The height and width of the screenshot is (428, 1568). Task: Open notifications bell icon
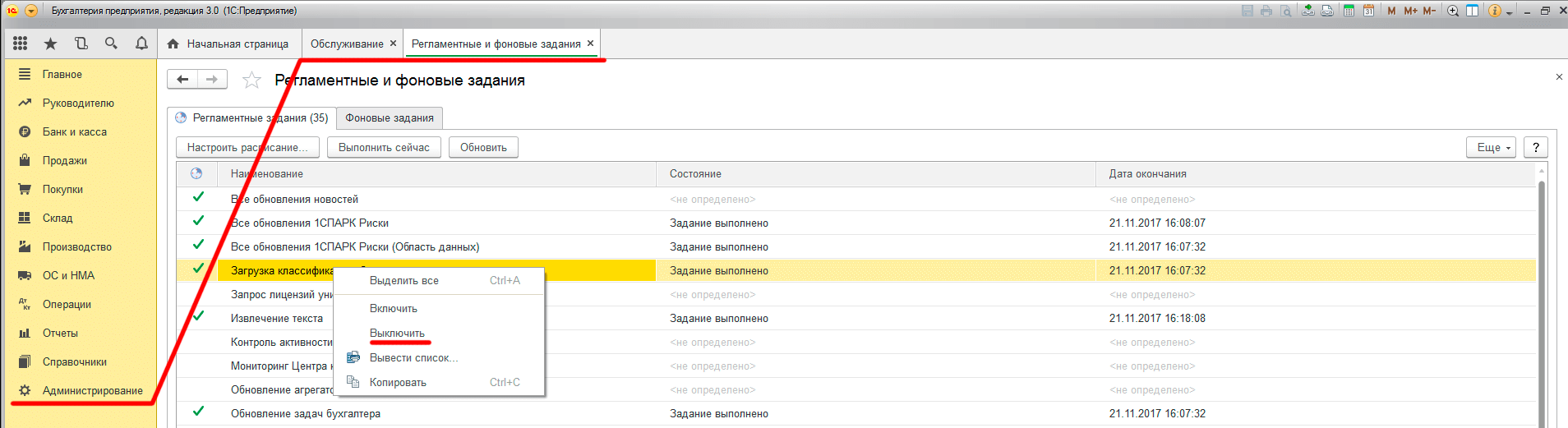pyautogui.click(x=141, y=44)
